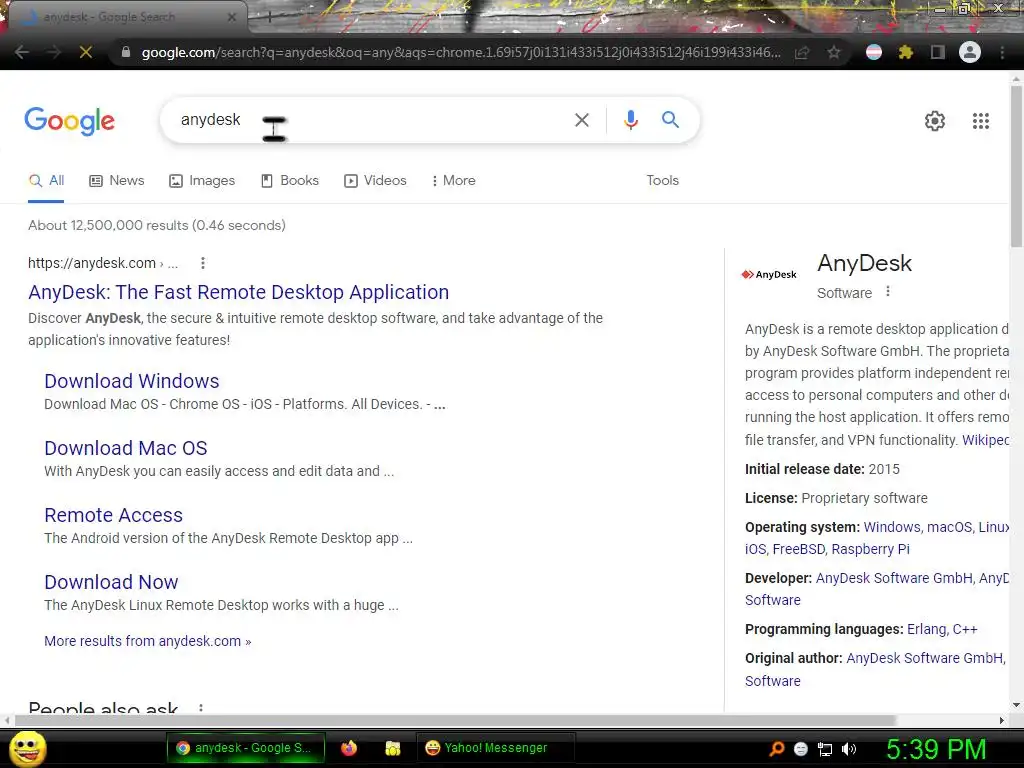Switch to the Videos tab
The image size is (1024, 768).
coord(375,180)
